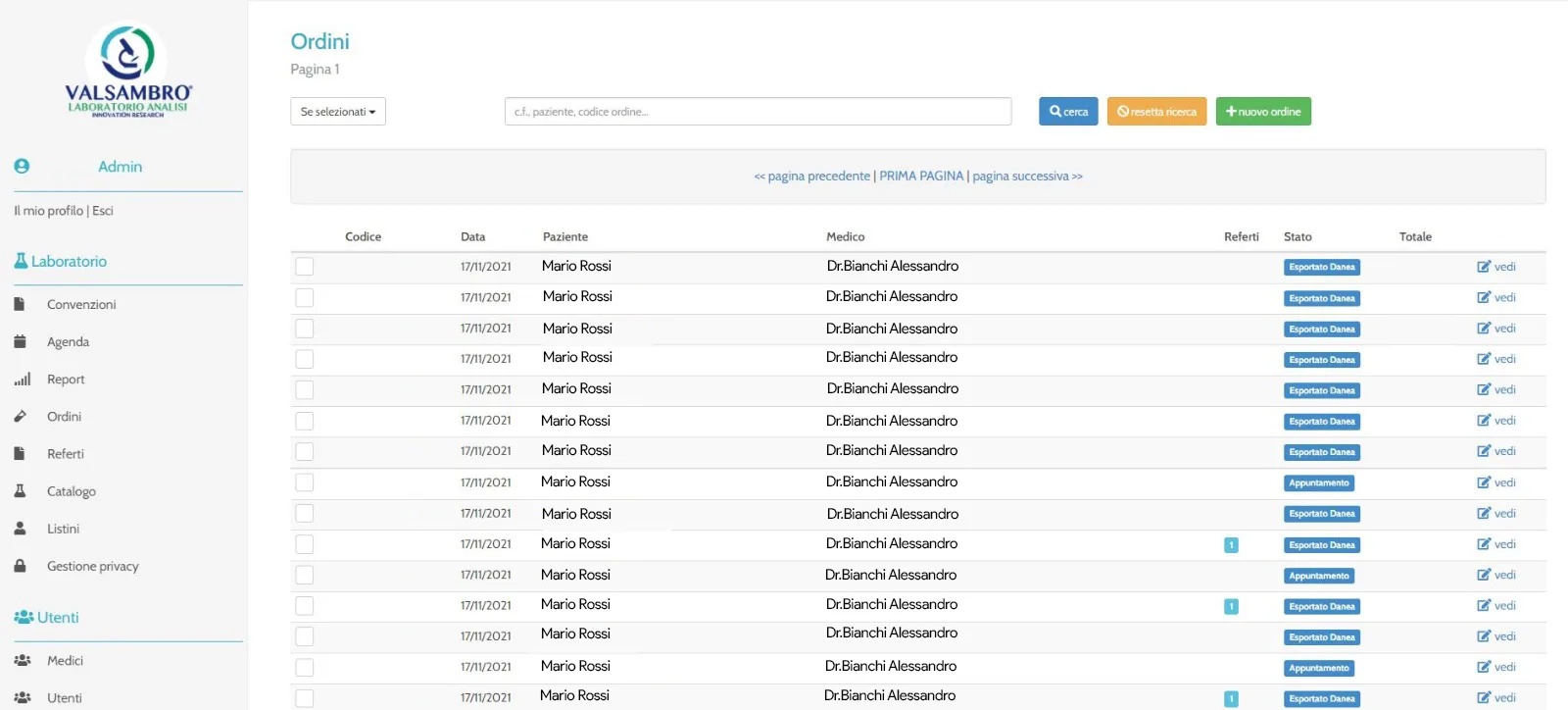Select the checkbox of the first Appuntamento order
This screenshot has height=710, width=1568.
point(305,482)
